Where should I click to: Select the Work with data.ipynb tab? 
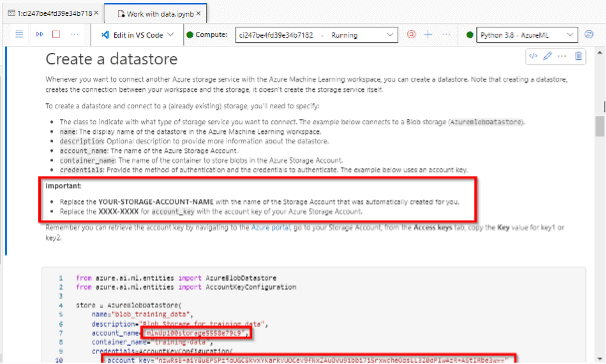pos(156,14)
